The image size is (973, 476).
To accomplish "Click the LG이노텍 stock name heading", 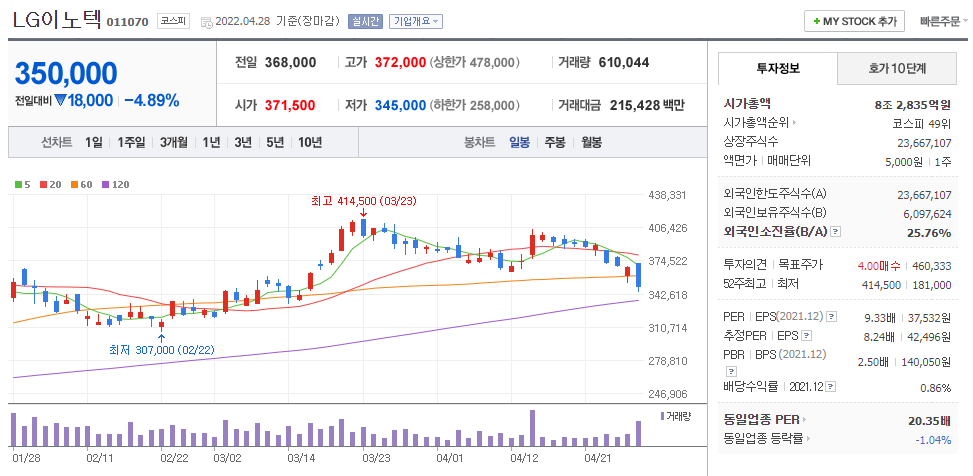I will (x=56, y=19).
